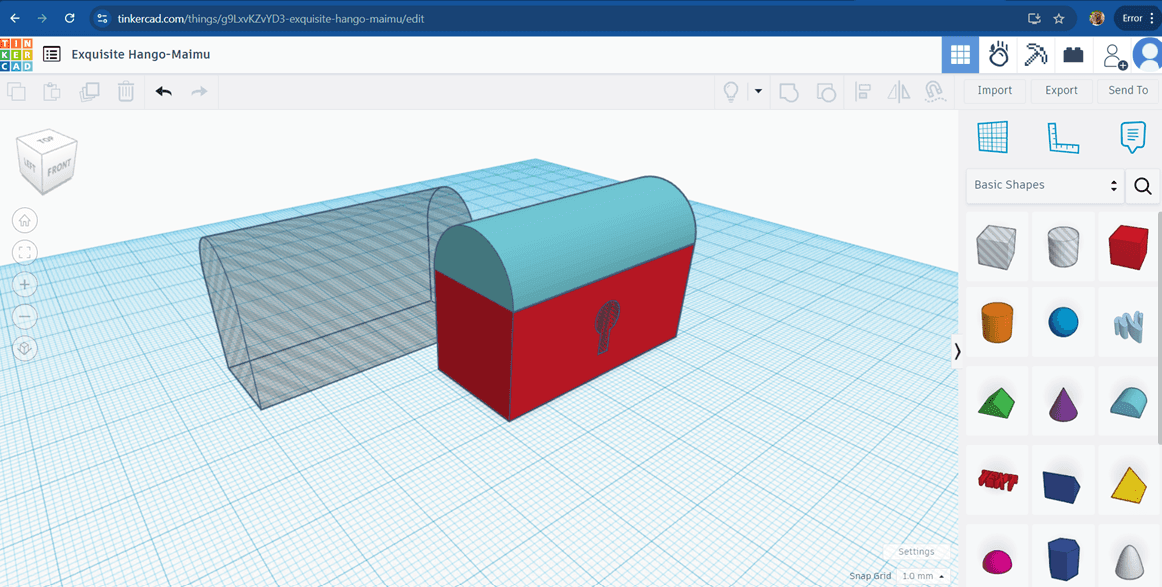Image resolution: width=1162 pixels, height=587 pixels.
Task: Click the Export button
Action: [1061, 90]
